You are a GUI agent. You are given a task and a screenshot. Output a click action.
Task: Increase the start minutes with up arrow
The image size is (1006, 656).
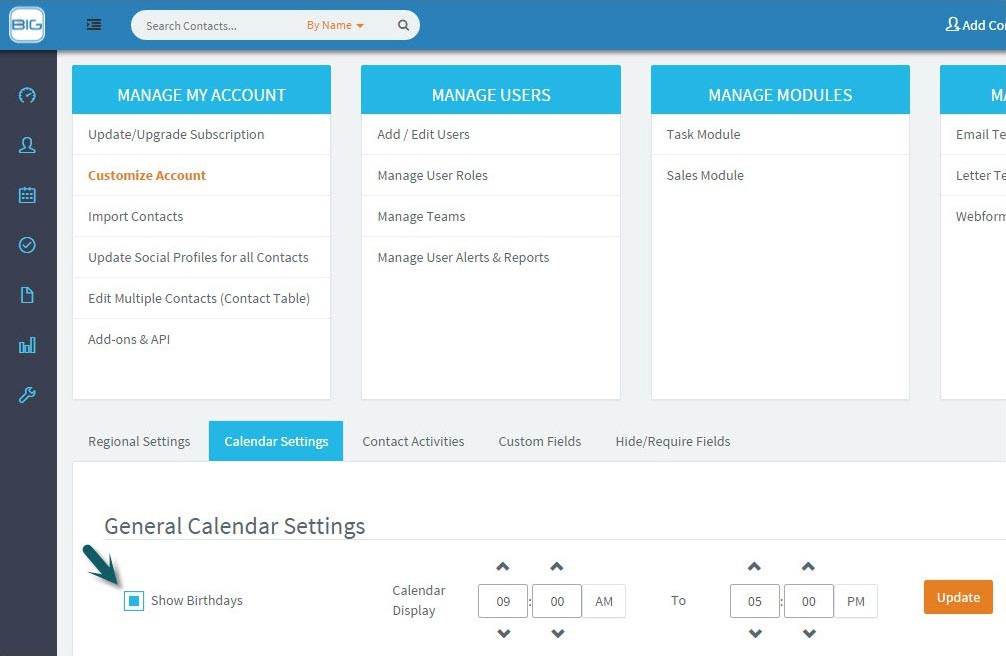tap(557, 566)
